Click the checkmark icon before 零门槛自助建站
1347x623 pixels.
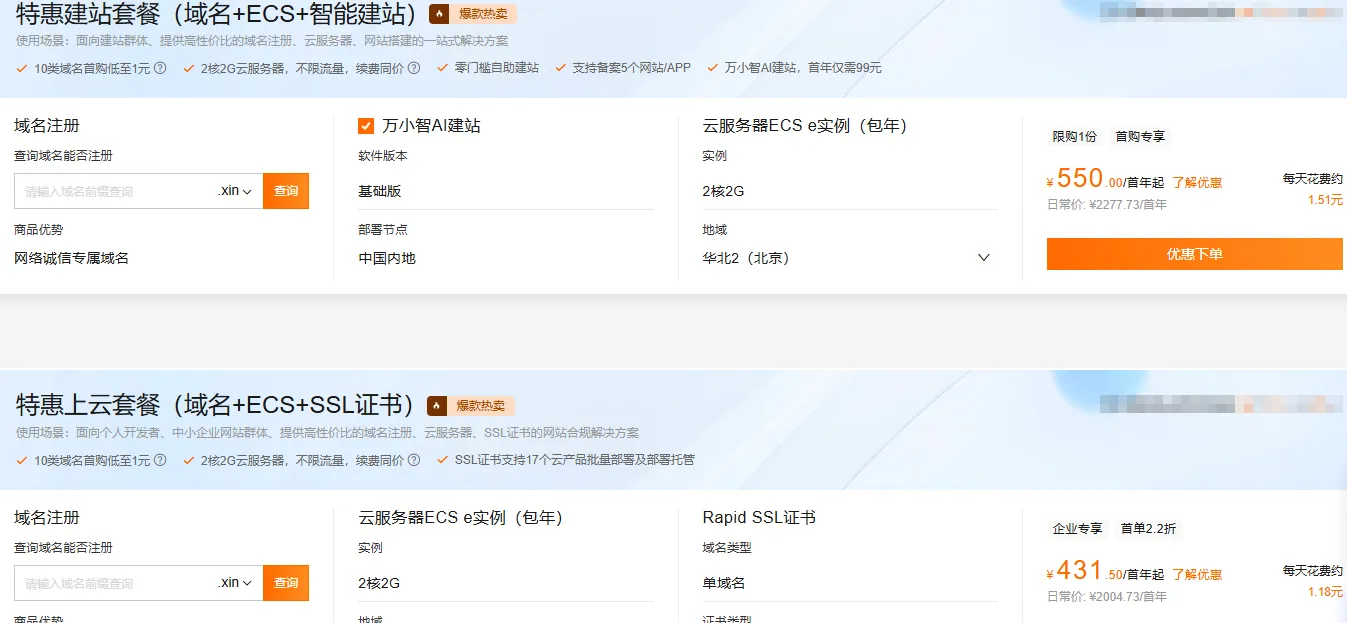pos(443,69)
